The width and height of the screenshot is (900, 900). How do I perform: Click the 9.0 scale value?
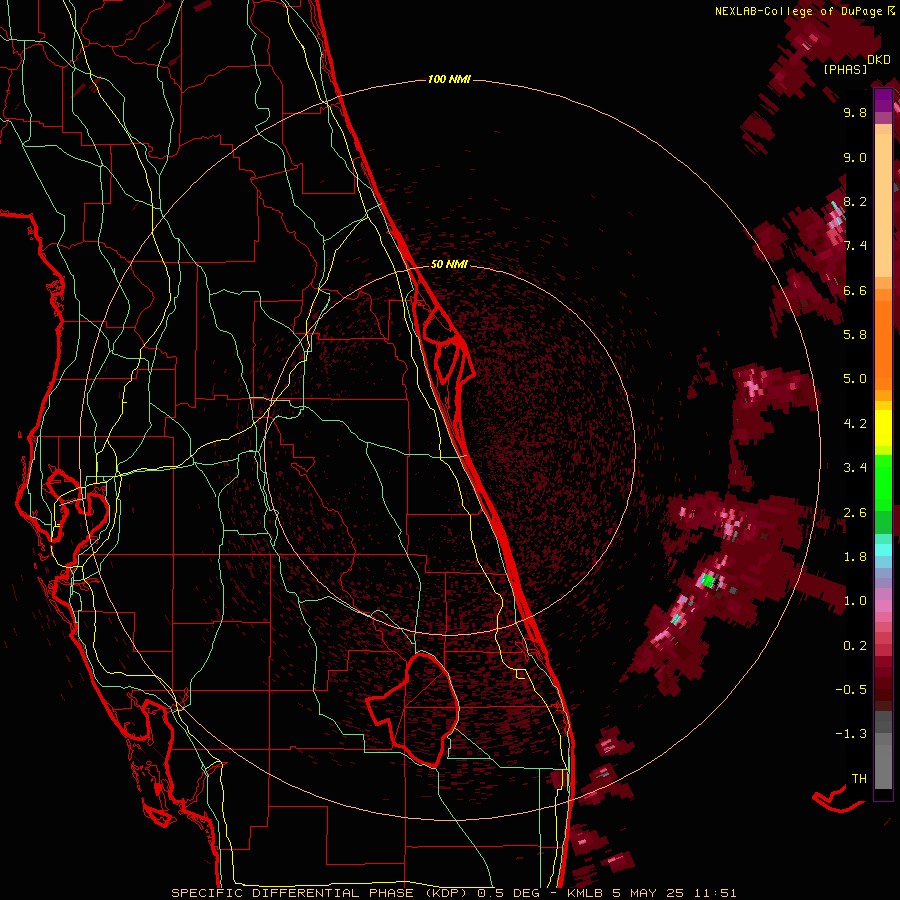coord(855,157)
